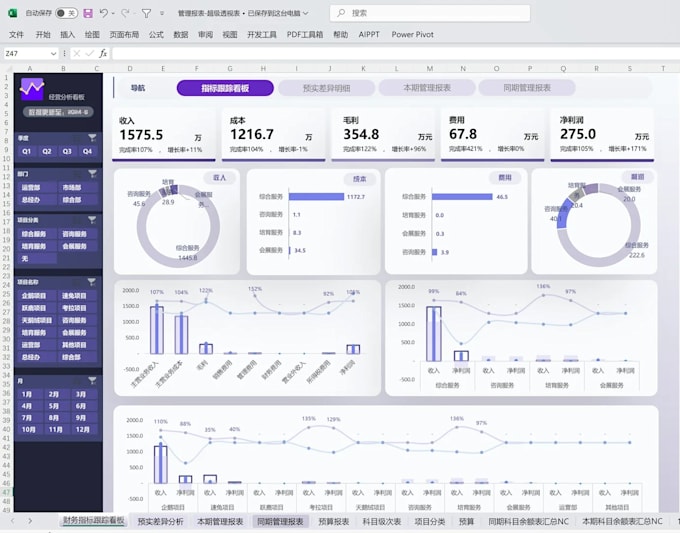The width and height of the screenshot is (680, 533).
Task: Switch to the 科目级次表 sheet tab
Action: click(x=382, y=521)
